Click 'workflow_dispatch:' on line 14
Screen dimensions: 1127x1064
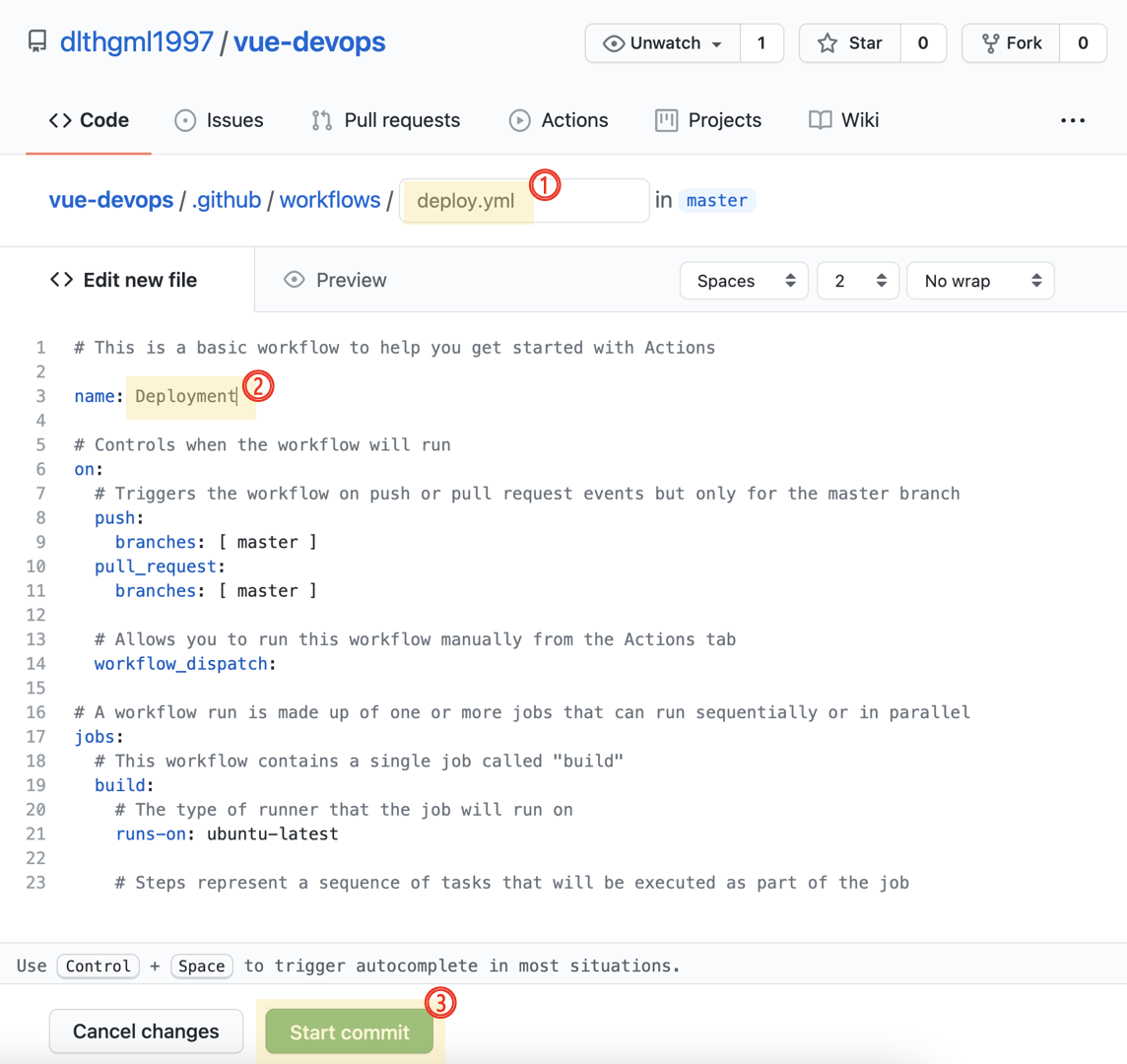(185, 664)
